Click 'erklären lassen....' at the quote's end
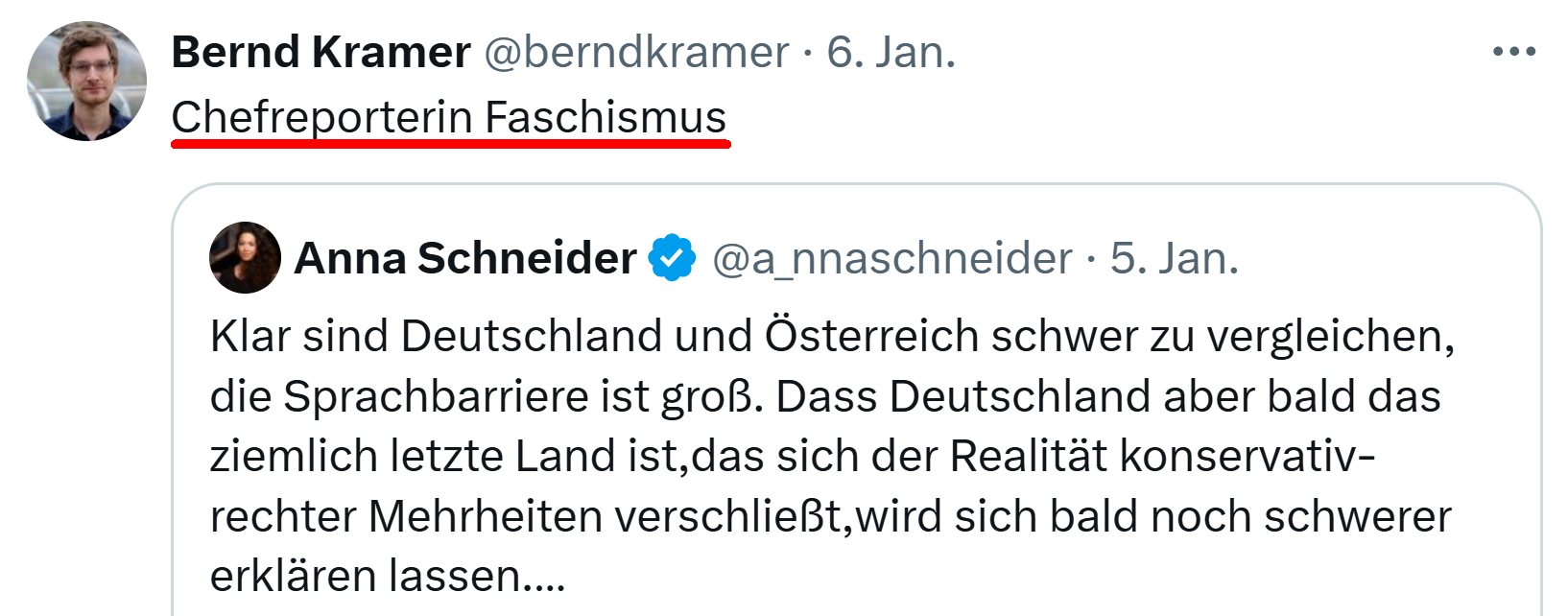The height and width of the screenshot is (616, 1568). (388, 577)
